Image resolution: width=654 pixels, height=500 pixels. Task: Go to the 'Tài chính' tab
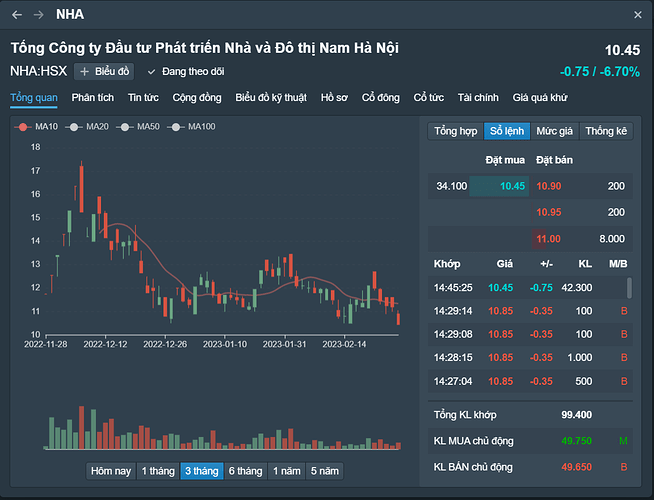coord(478,98)
